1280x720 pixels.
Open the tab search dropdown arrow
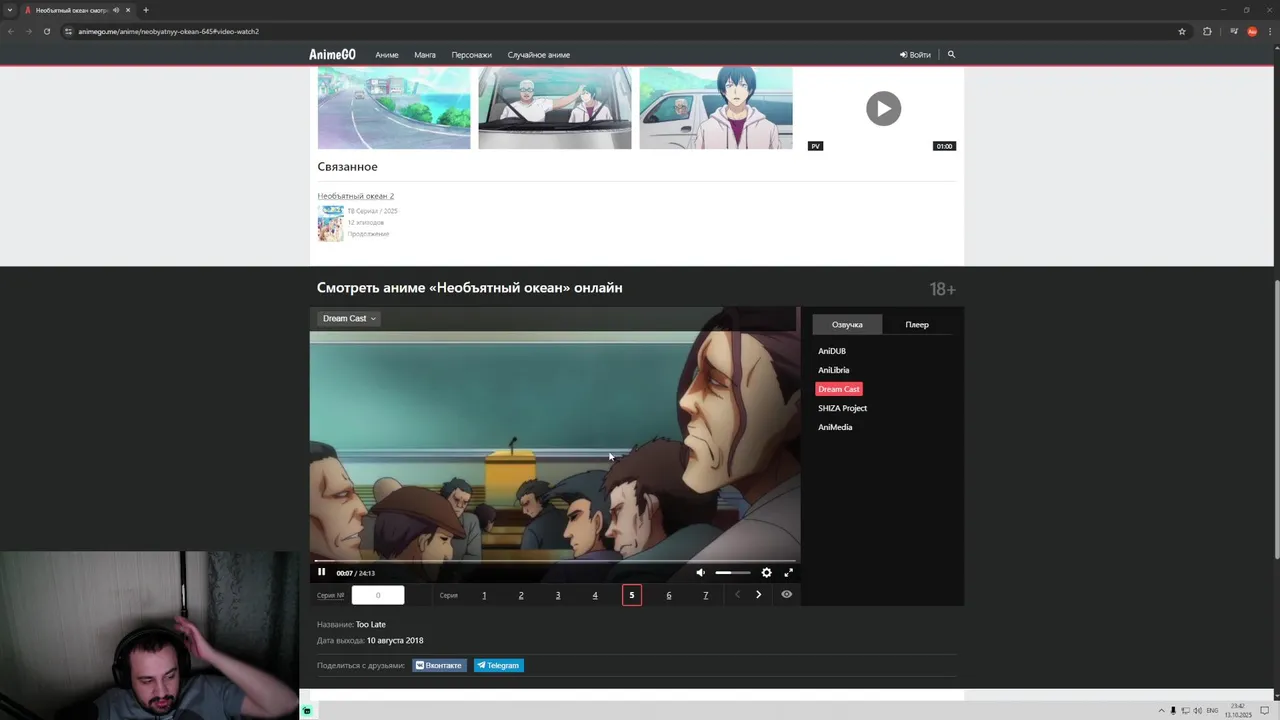(x=9, y=10)
